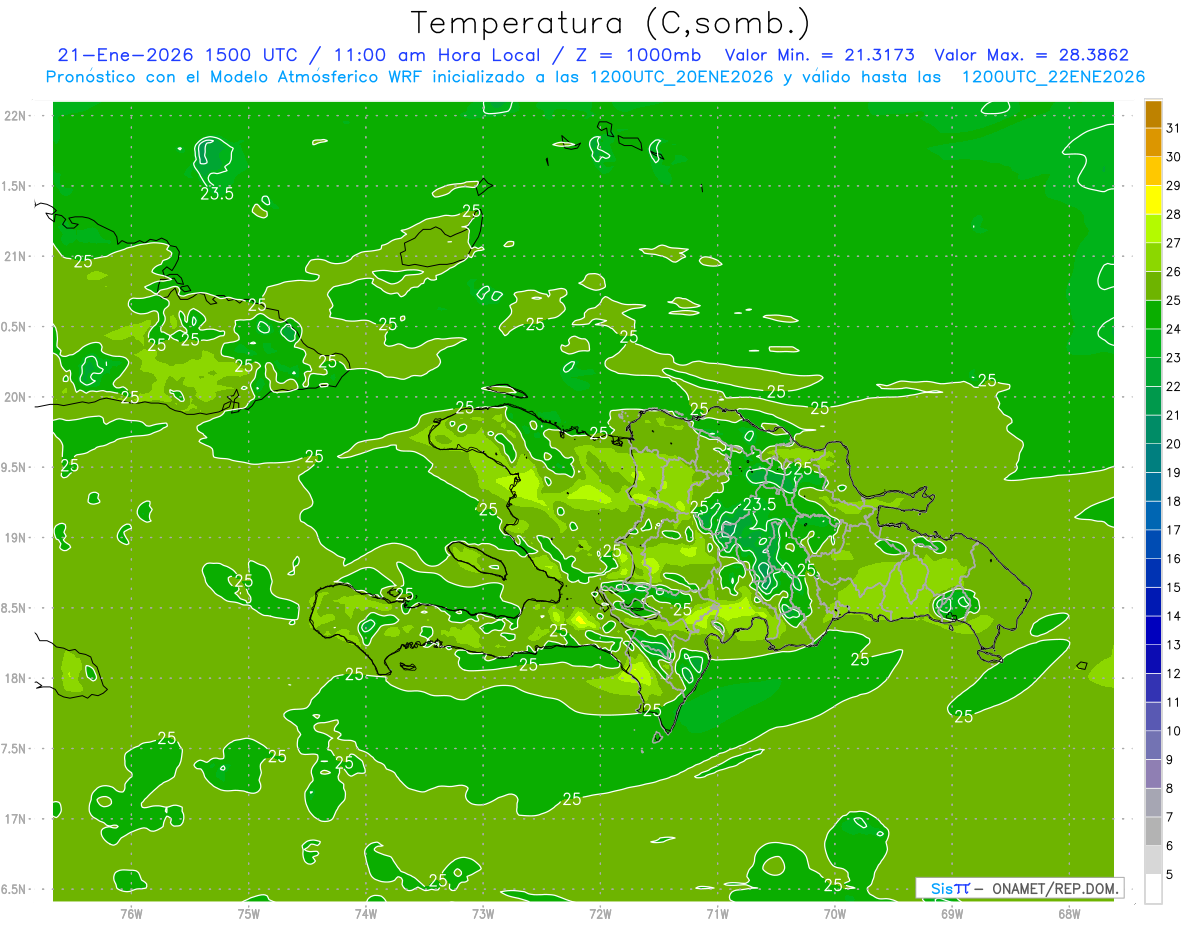Click the '76W' longitude axis label
This screenshot has height=927, width=1200.
(x=131, y=913)
